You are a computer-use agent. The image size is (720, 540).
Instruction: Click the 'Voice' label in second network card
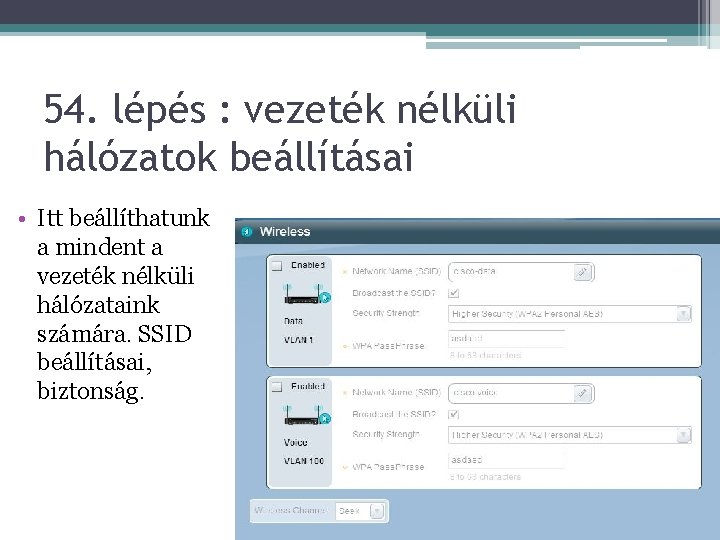coord(295,442)
